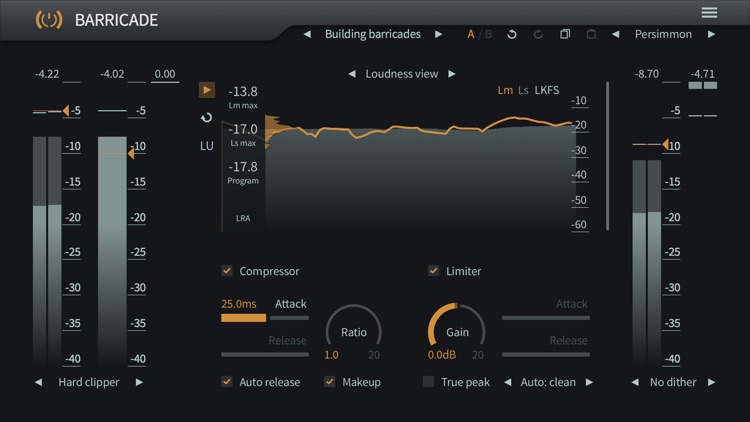Select the Lm loudness mode
The width and height of the screenshot is (750, 422).
(x=505, y=90)
